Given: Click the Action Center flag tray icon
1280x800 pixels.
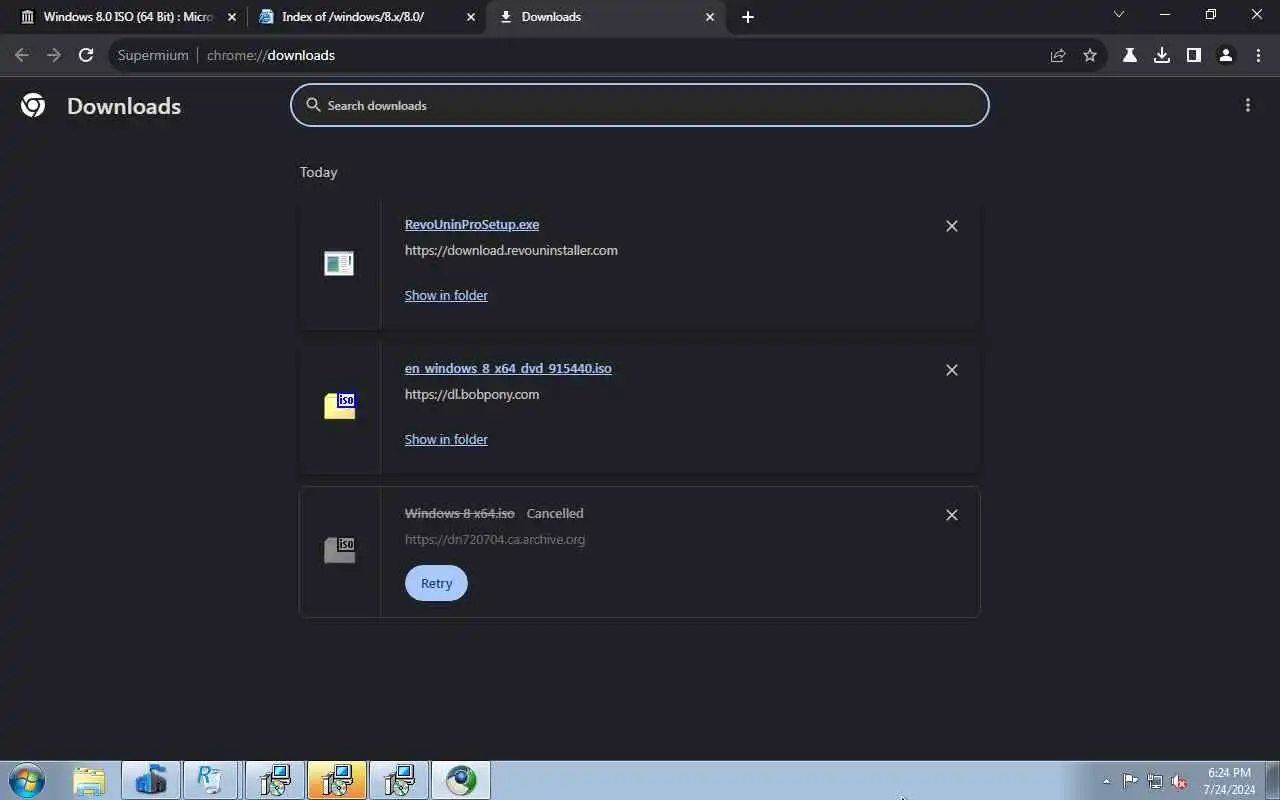Looking at the screenshot, I should (1130, 781).
